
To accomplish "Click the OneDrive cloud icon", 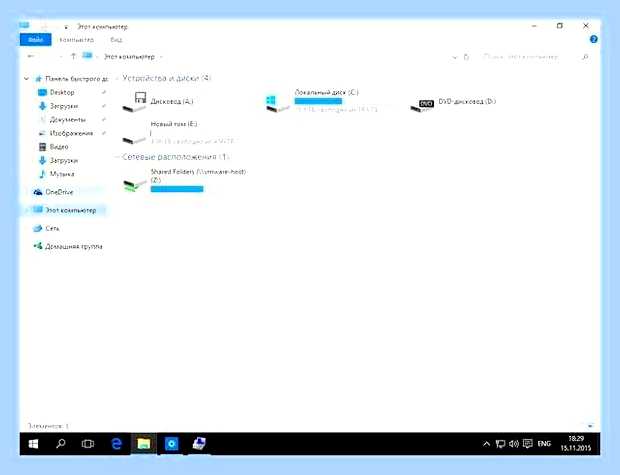I will click(x=38, y=192).
